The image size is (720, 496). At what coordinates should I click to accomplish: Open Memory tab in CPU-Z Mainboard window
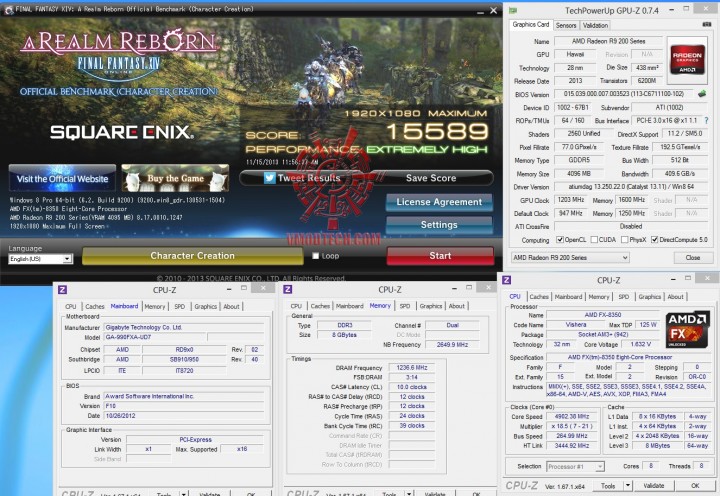click(x=155, y=306)
